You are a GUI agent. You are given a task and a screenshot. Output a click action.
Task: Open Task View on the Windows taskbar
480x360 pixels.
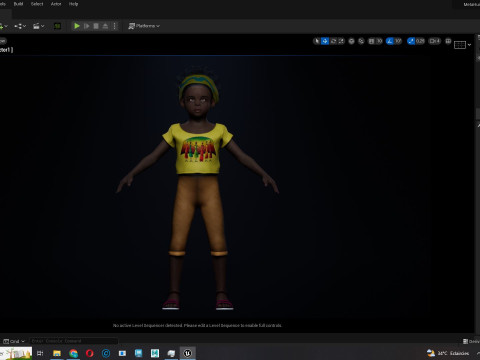(40, 353)
